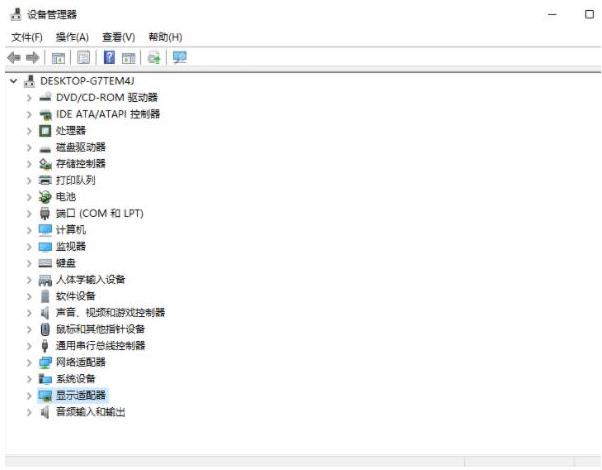Click the 存储控制器 storage controller icon
This screenshot has height=470, width=602.
pos(45,164)
